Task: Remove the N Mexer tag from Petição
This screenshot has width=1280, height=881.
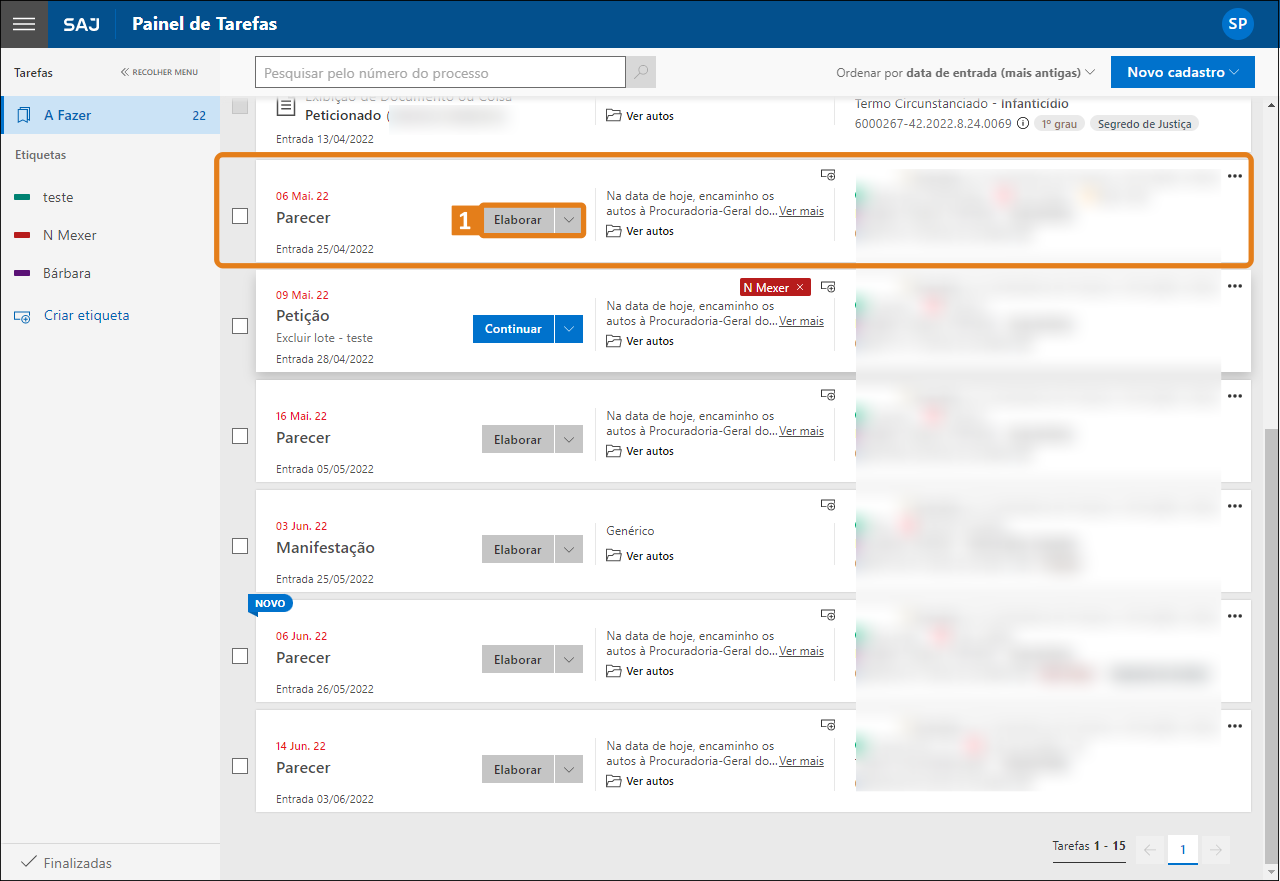Action: (x=799, y=287)
